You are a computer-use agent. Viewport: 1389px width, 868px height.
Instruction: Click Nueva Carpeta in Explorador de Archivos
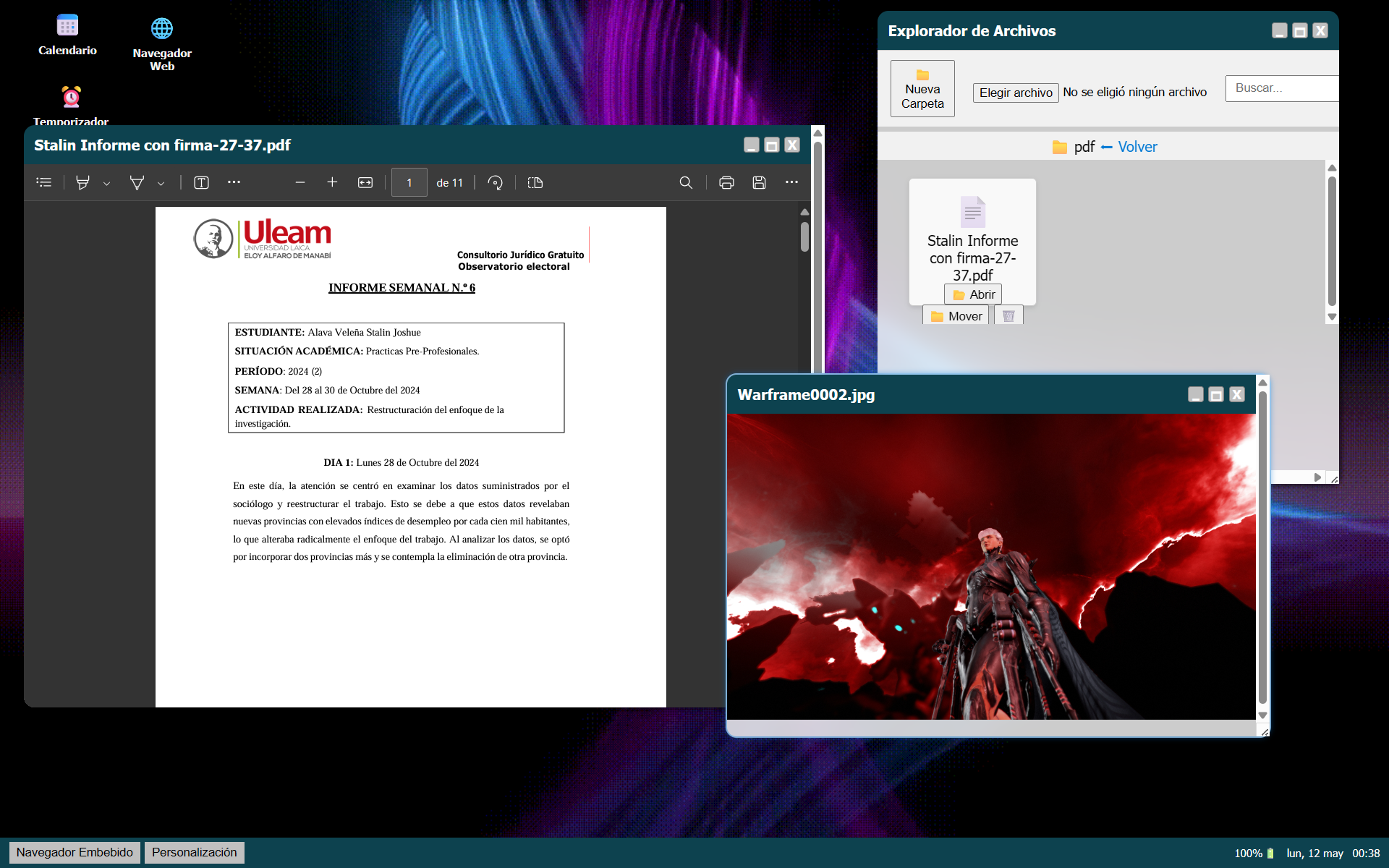922,89
